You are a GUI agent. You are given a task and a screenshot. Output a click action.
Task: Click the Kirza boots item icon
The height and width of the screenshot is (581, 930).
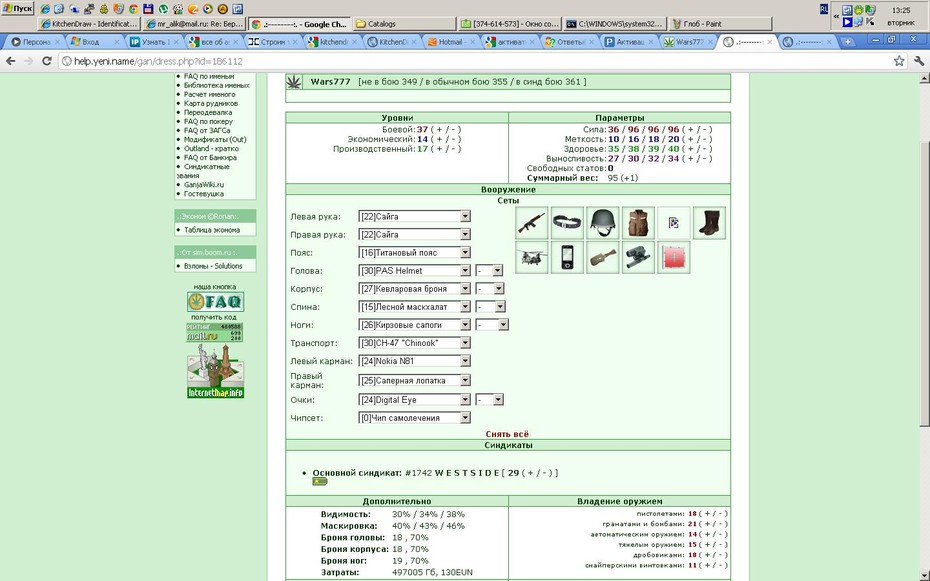tap(709, 223)
